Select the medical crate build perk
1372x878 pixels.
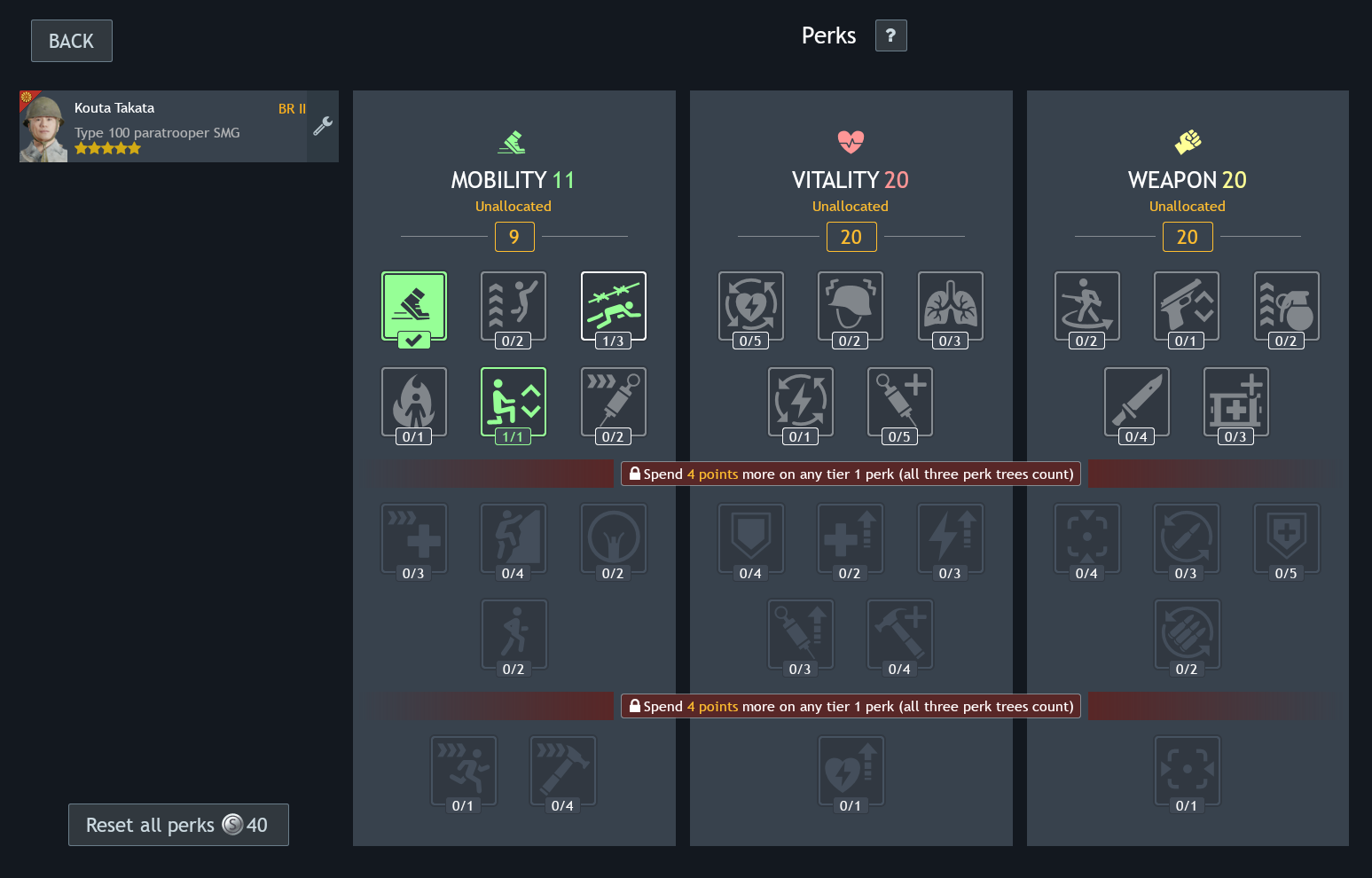(1235, 402)
